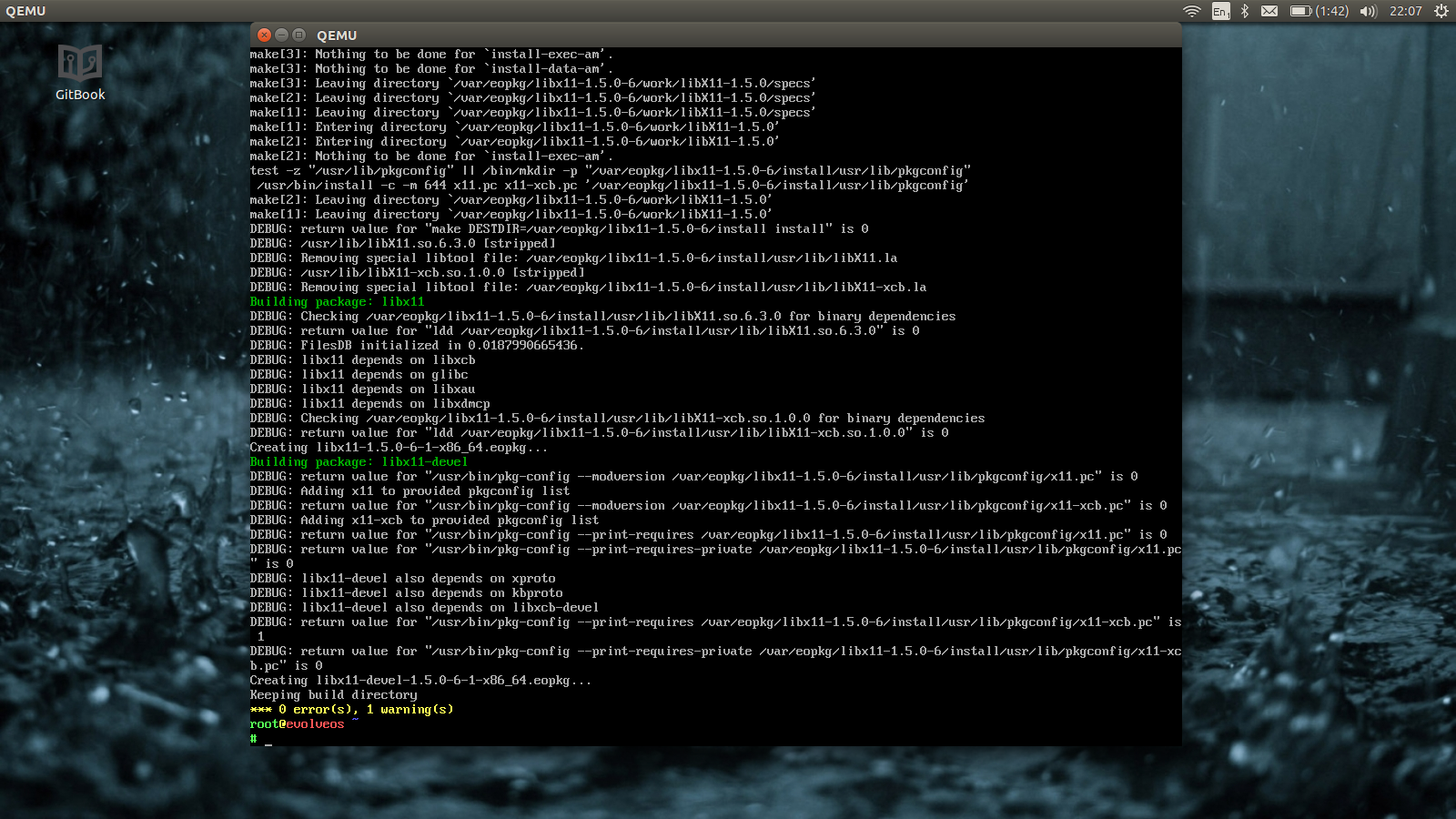The image size is (1456, 819).
Task: Click 'libx11-devel also depends on libxcb-devel' line
Action: pyautogui.click(x=425, y=607)
